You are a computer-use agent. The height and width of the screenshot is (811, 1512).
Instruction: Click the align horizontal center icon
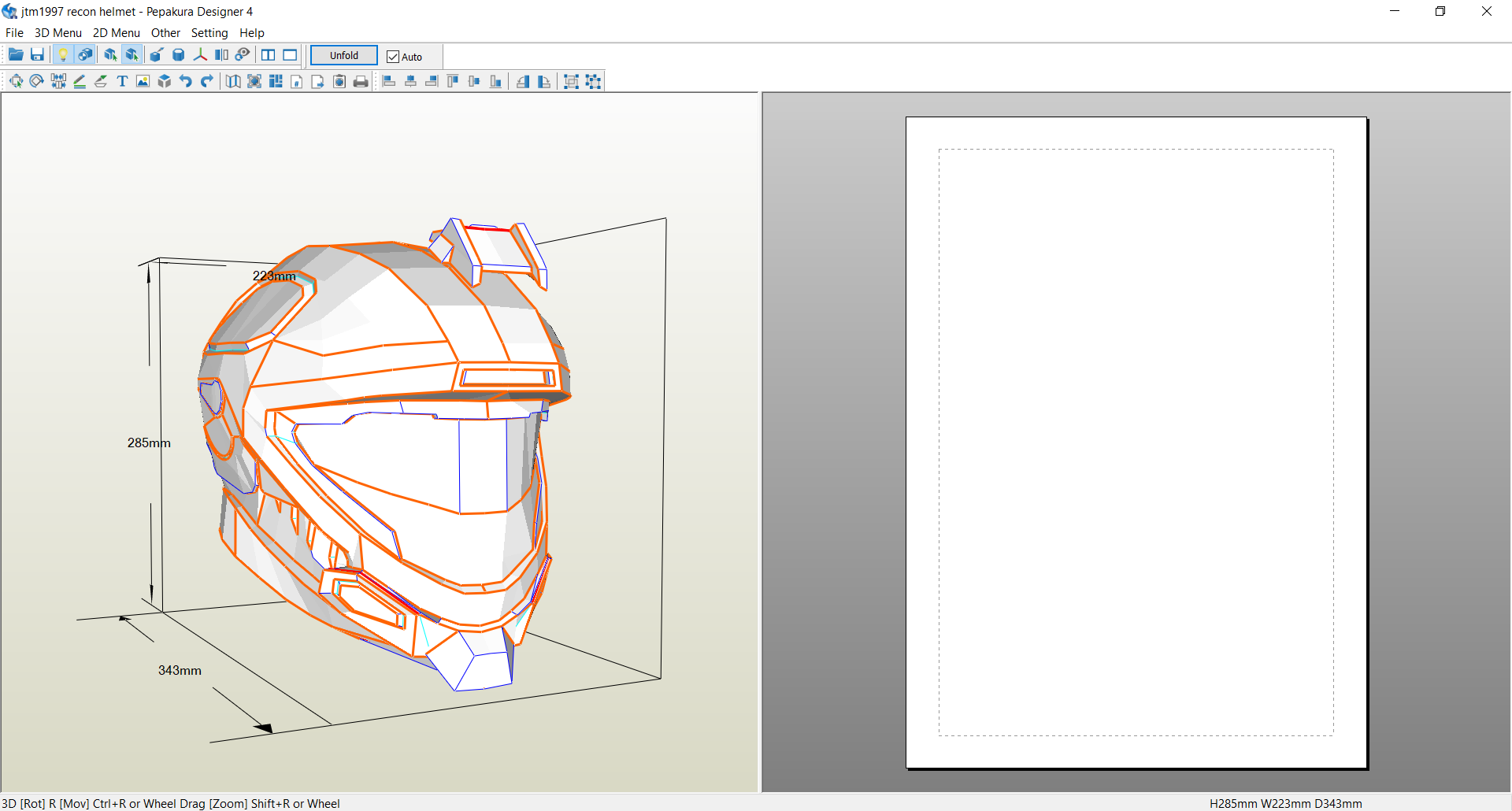(410, 81)
